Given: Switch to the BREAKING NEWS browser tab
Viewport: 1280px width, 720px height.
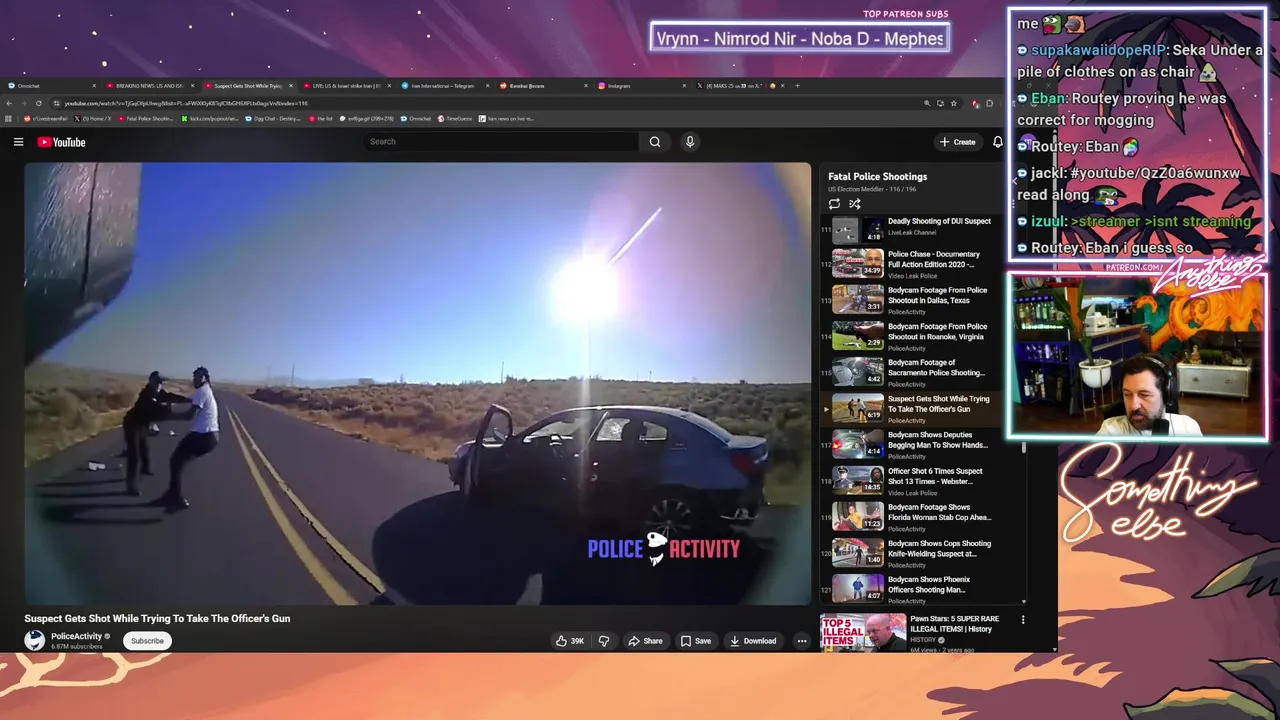Looking at the screenshot, I should pyautogui.click(x=149, y=86).
